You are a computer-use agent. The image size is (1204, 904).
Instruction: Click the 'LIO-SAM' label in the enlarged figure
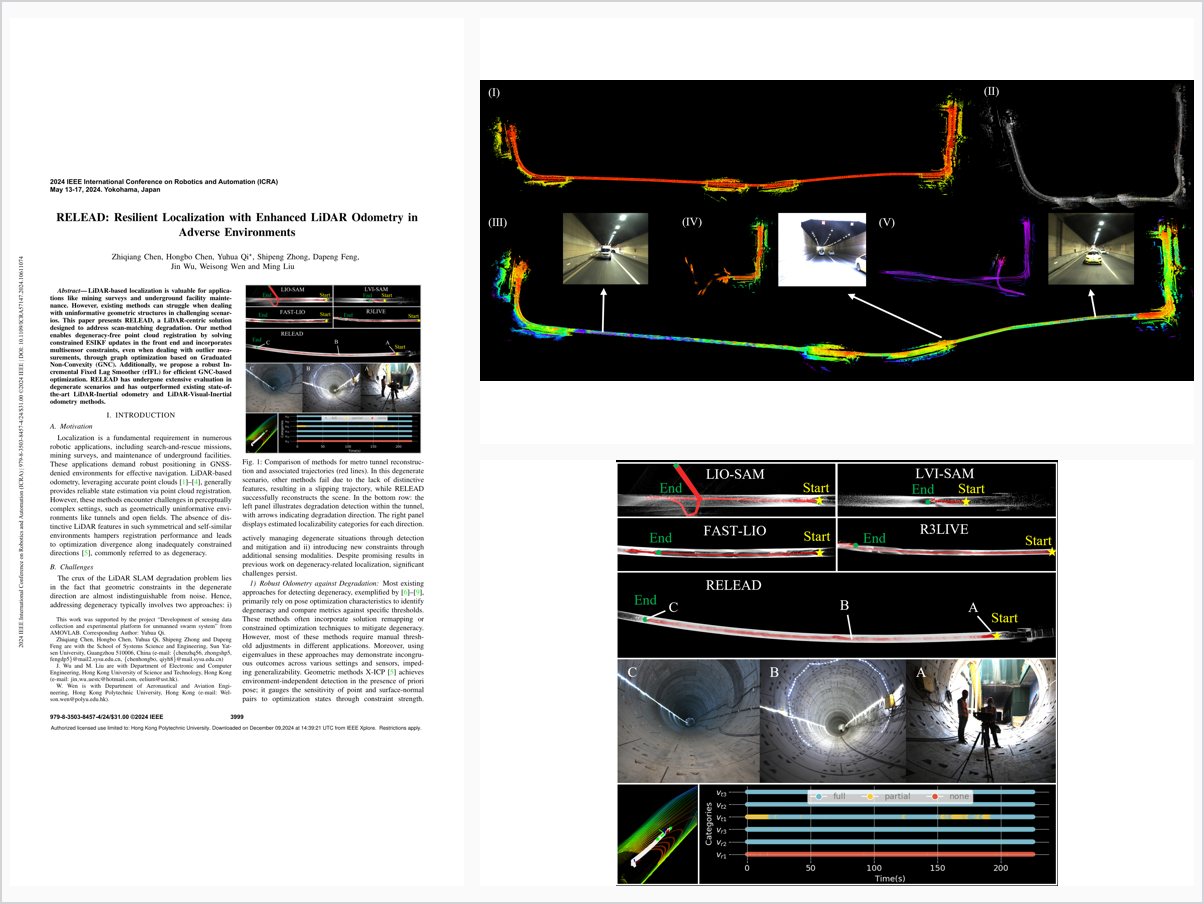click(x=733, y=476)
